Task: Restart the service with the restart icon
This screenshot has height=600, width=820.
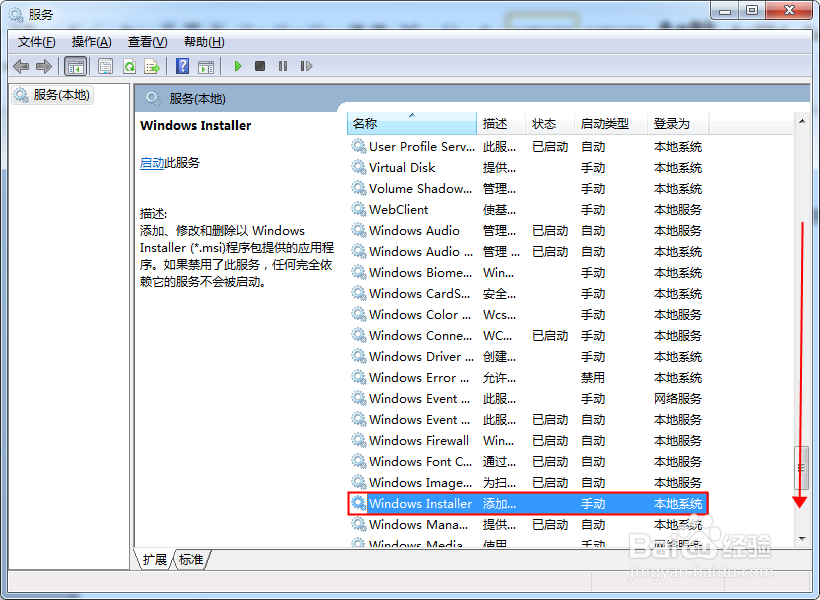Action: [306, 65]
